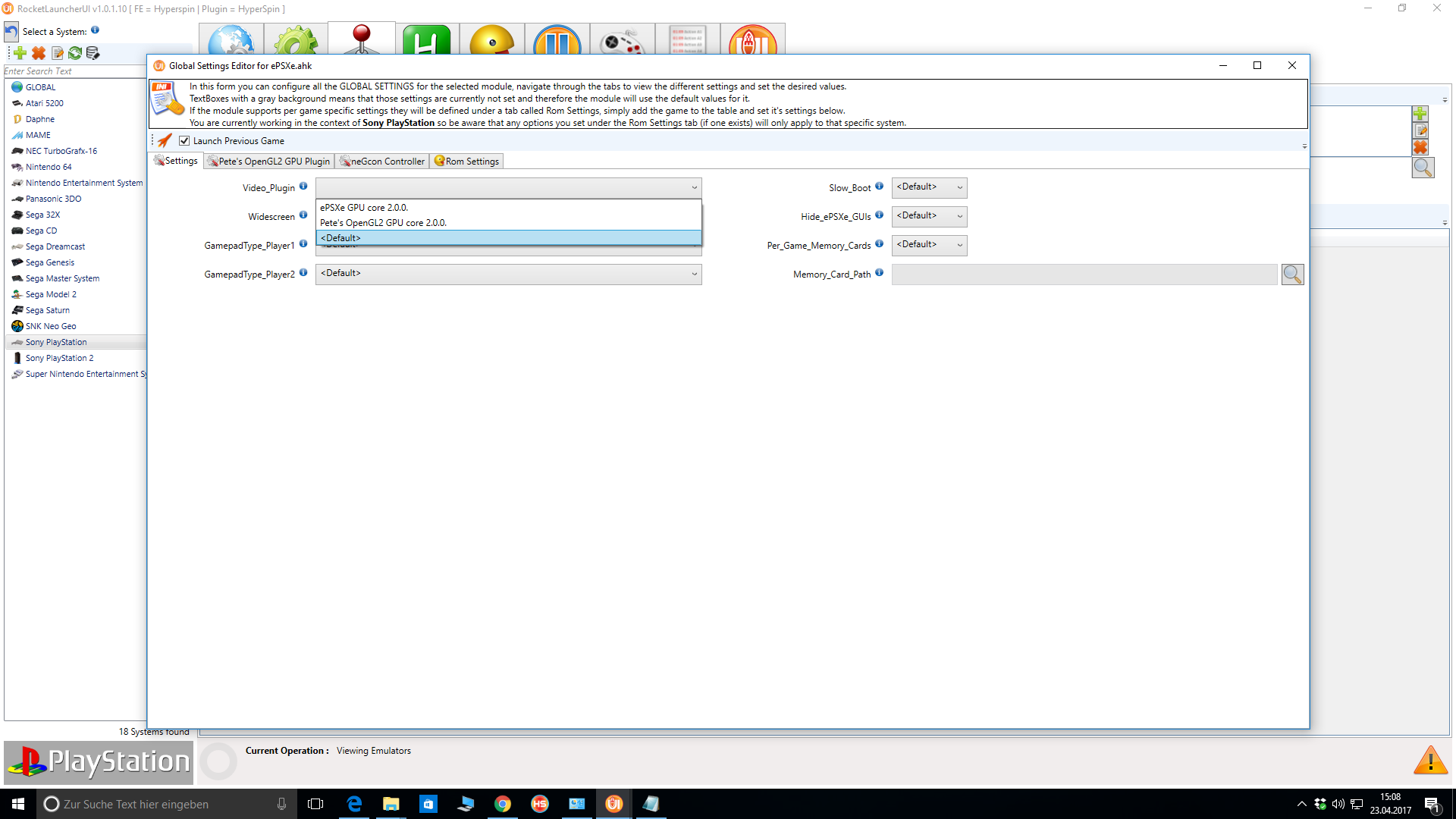Open the globe tab in main window
Image resolution: width=1456 pixels, height=819 pixels.
tap(231, 39)
